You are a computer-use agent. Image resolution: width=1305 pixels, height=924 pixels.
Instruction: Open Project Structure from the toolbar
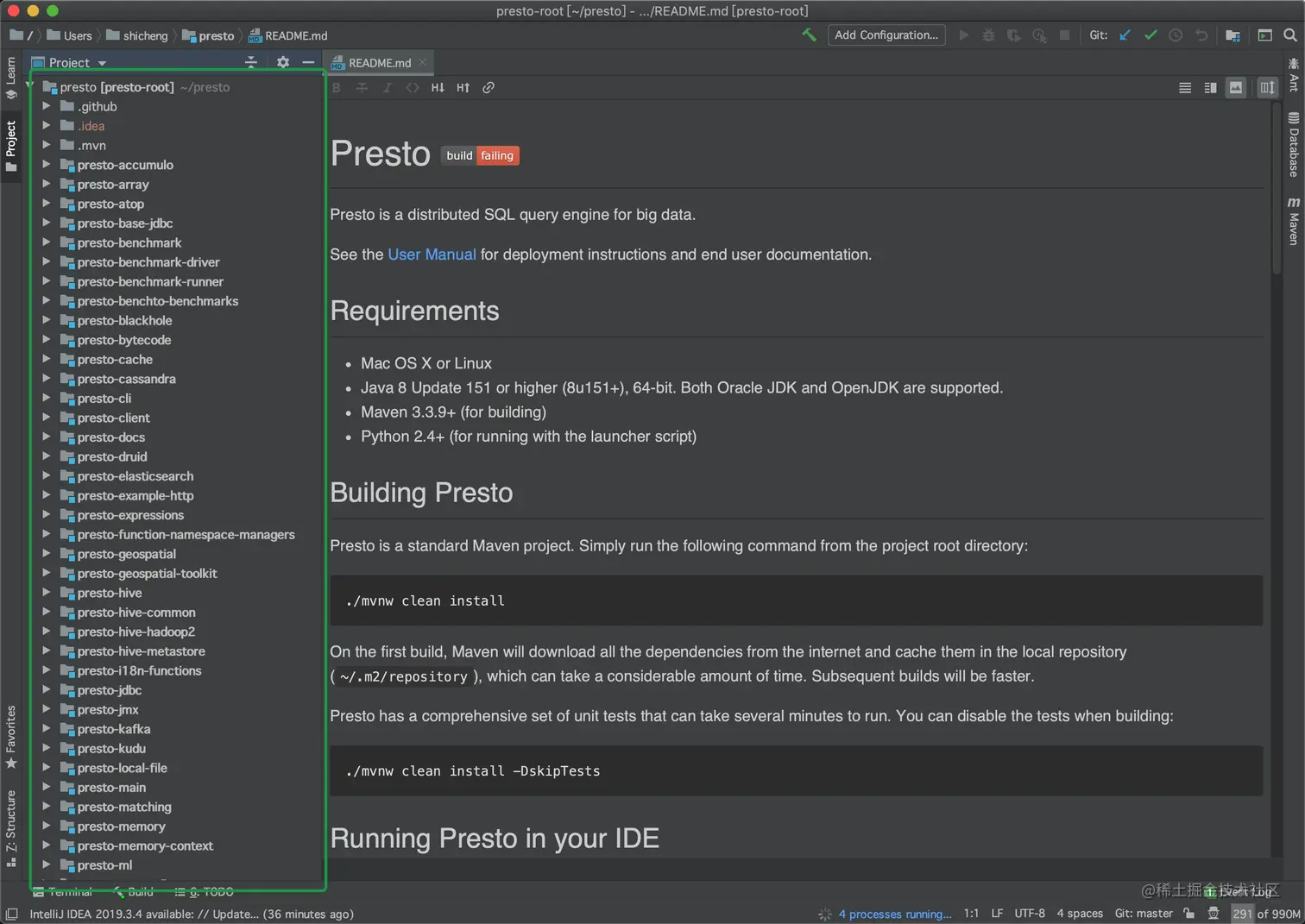point(1232,35)
